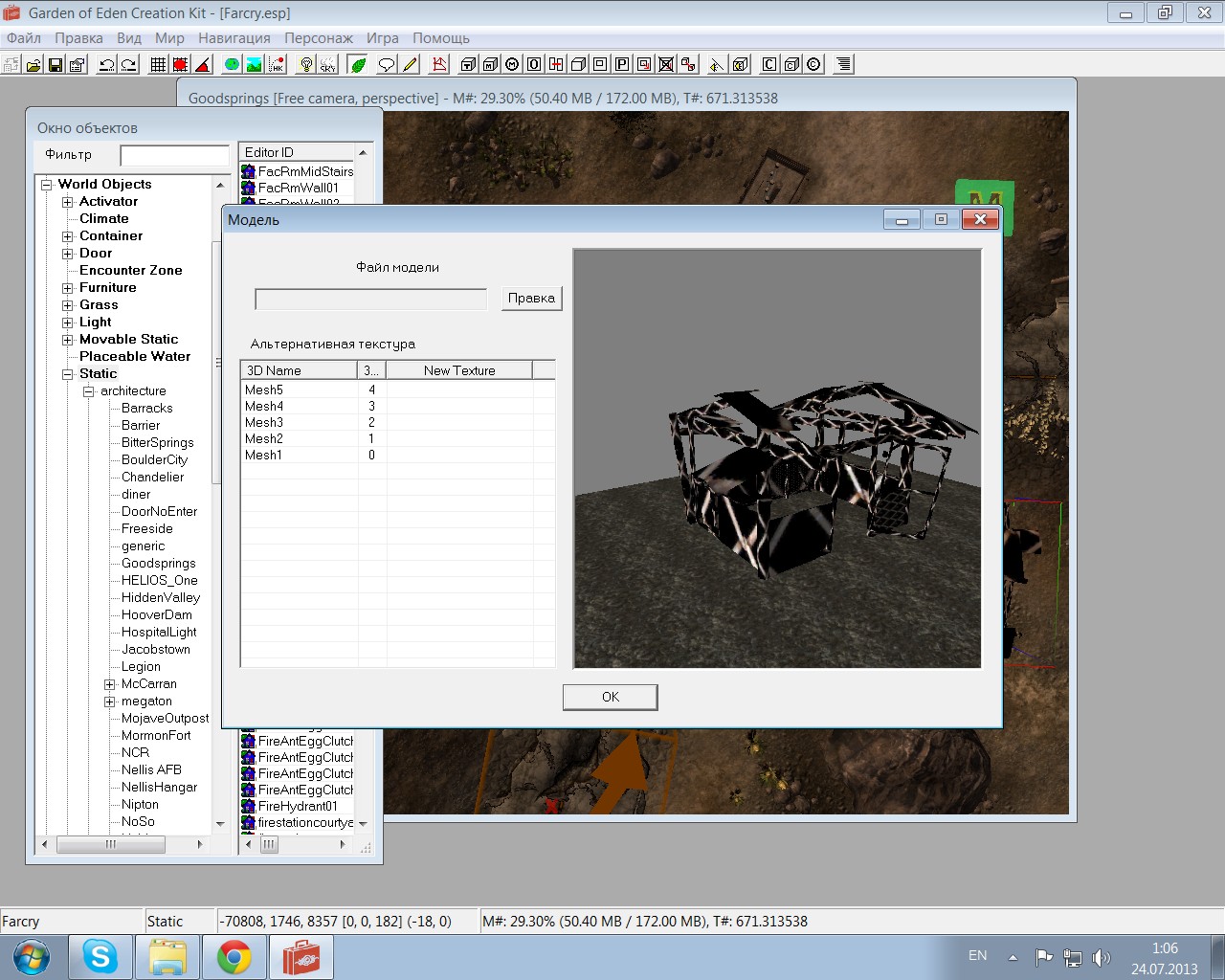Select Goodsprings in the architecture tree

[x=159, y=564]
